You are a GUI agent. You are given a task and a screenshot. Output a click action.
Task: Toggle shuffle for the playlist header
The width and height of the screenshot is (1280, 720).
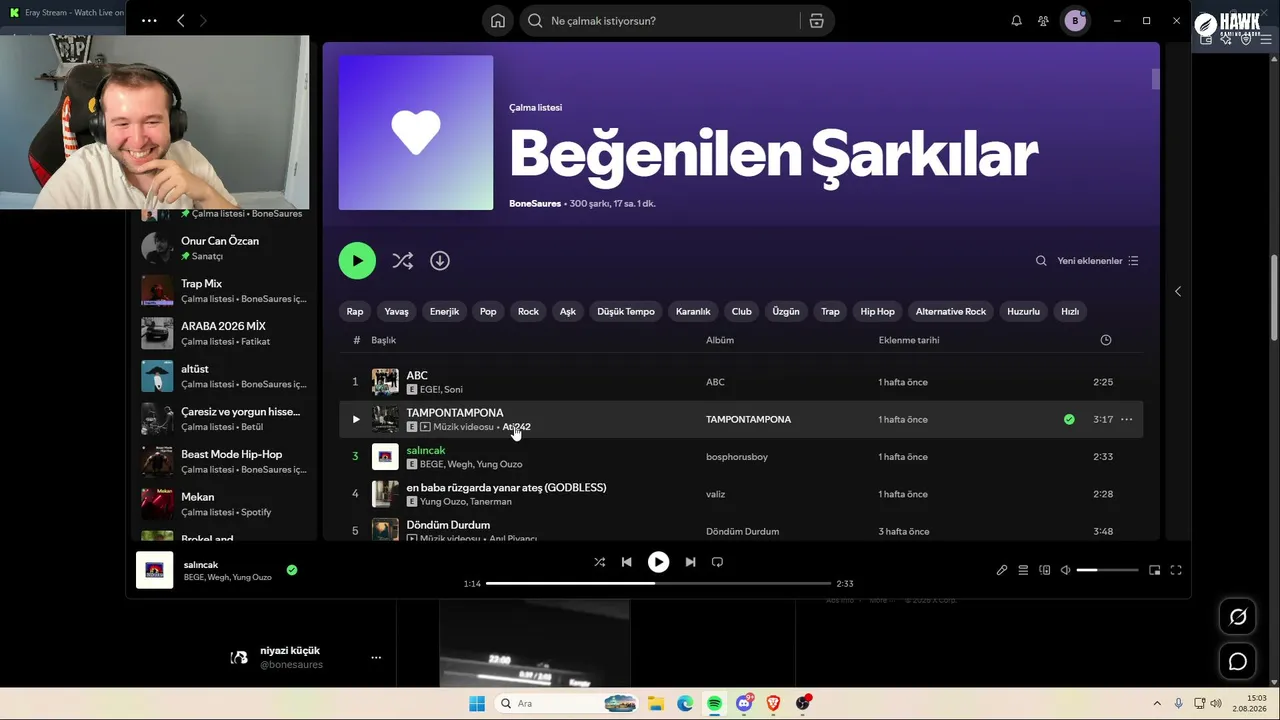pyautogui.click(x=402, y=261)
